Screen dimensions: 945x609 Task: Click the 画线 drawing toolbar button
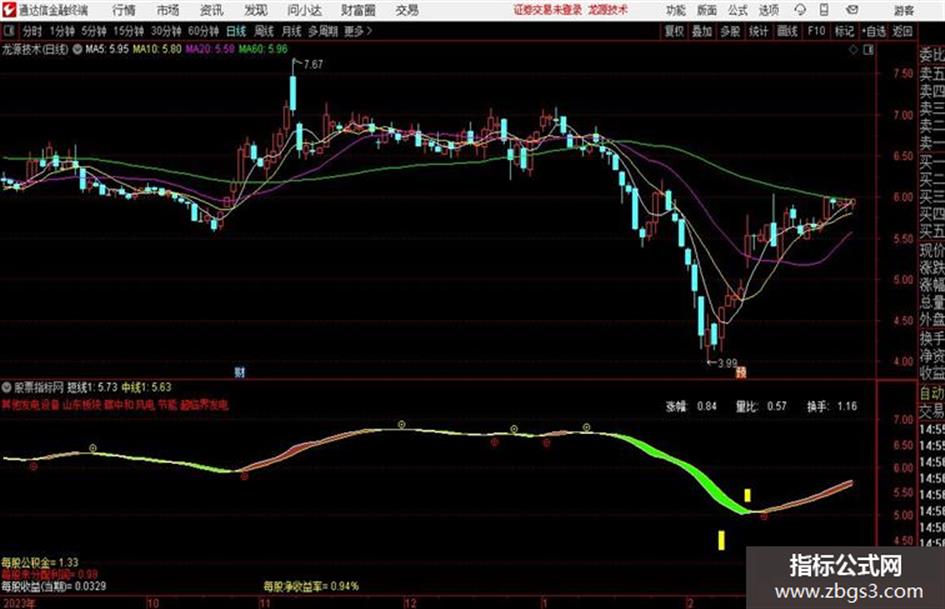[787, 31]
